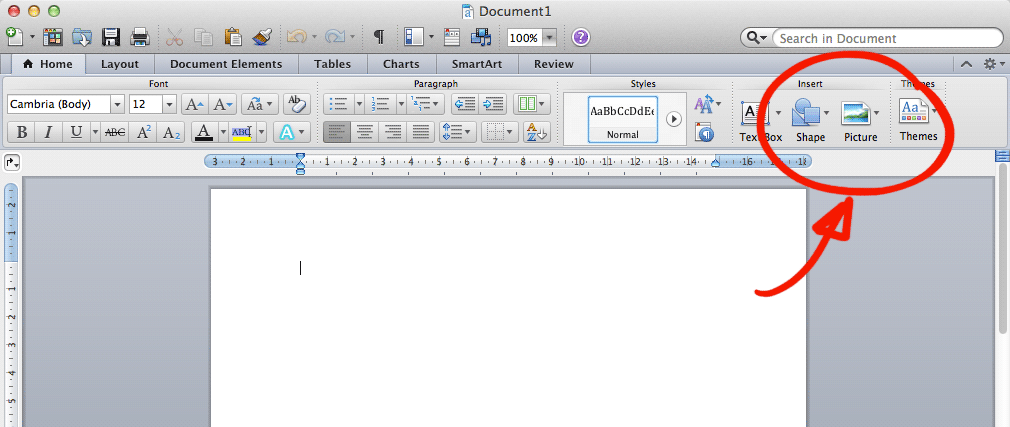Toggle superscript formatting
Viewport: 1010px width, 427px height.
pyautogui.click(x=143, y=132)
